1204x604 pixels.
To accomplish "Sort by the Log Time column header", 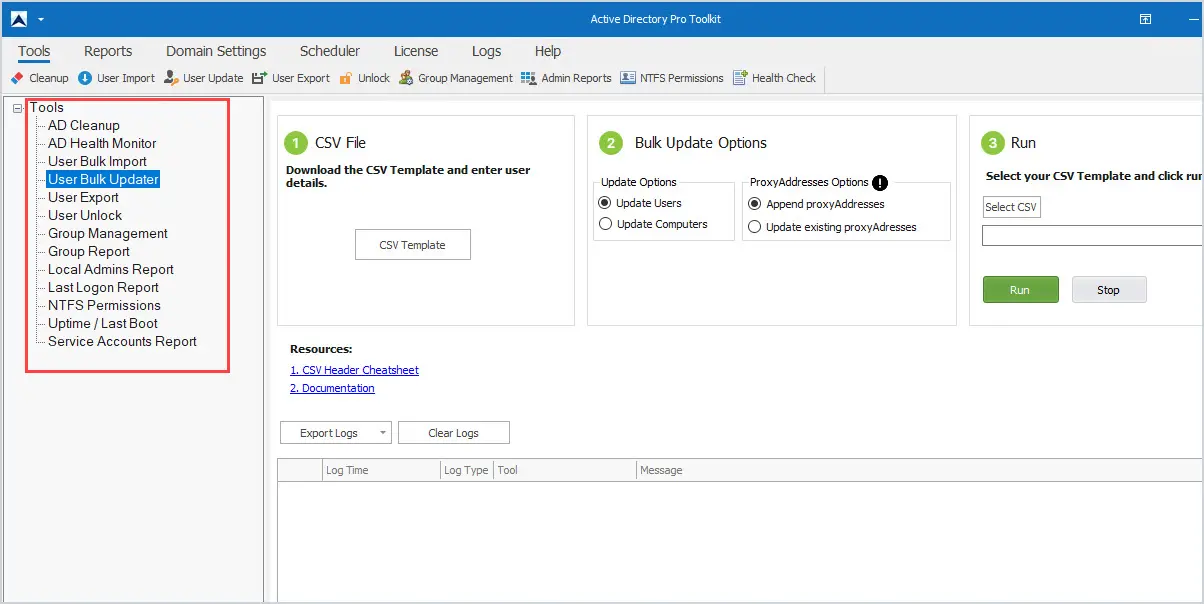I will point(380,470).
